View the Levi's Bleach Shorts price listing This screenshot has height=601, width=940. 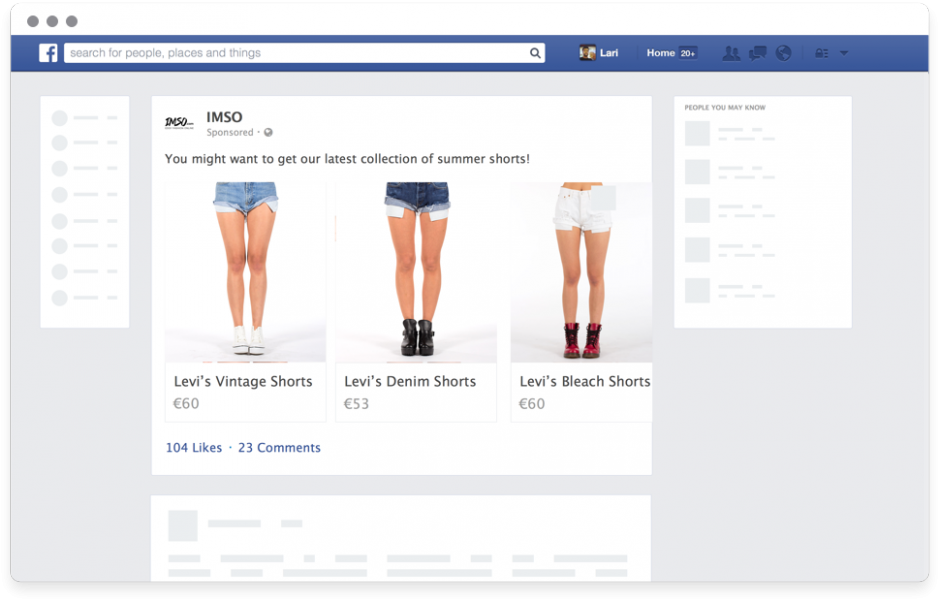coord(532,403)
